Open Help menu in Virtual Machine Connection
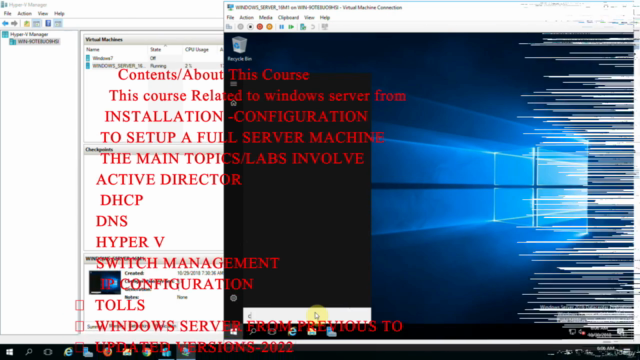Image resolution: width=640 pixels, height=360 pixels. (324, 18)
